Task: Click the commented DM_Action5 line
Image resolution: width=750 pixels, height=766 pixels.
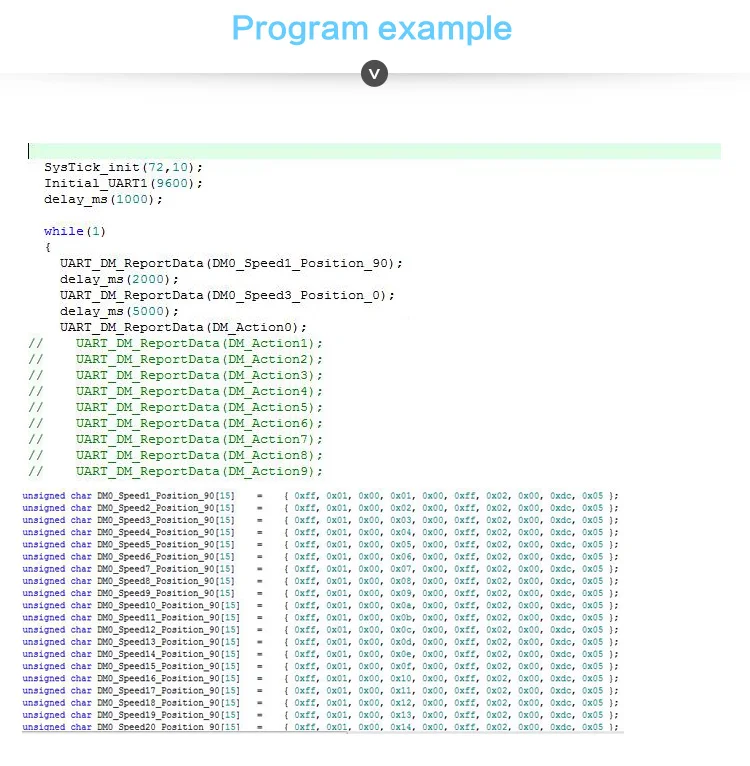Action: coord(175,407)
